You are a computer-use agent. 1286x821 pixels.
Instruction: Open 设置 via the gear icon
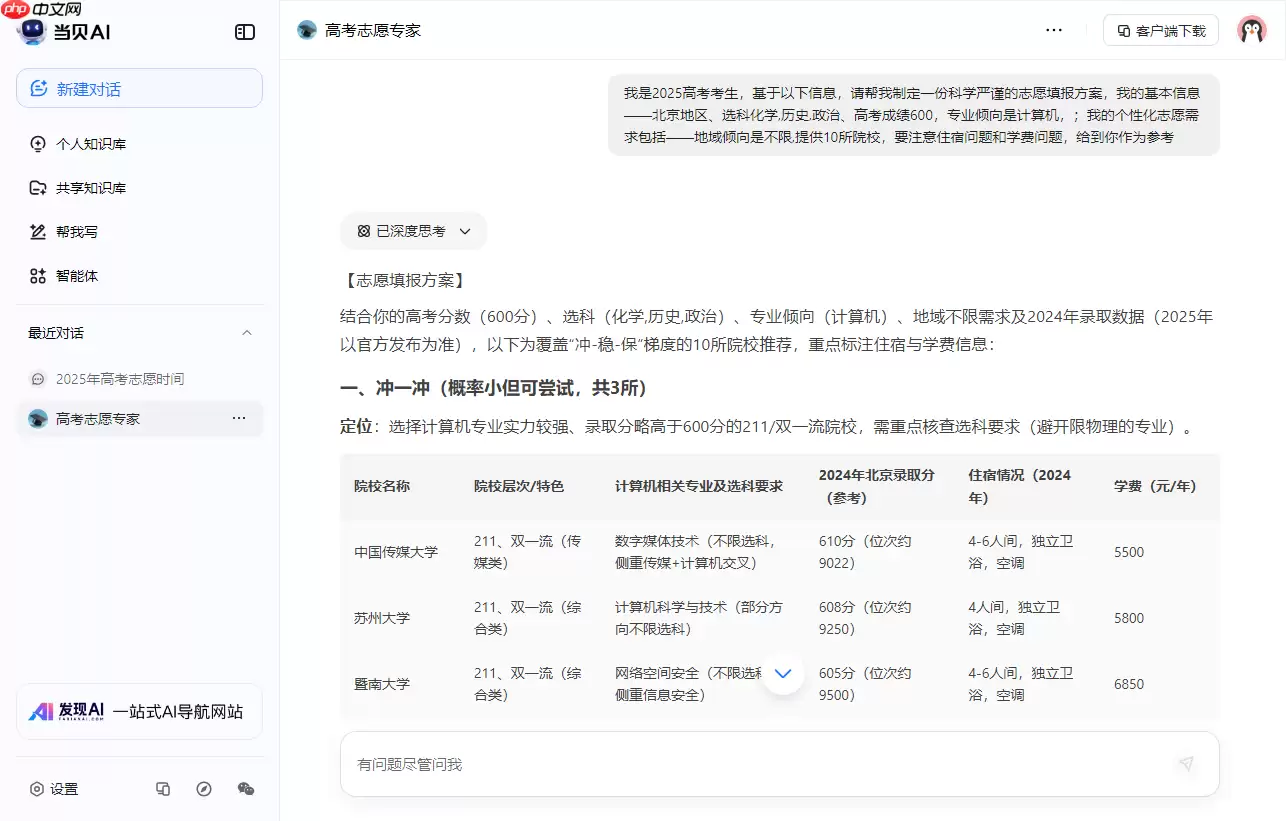pyautogui.click(x=35, y=789)
